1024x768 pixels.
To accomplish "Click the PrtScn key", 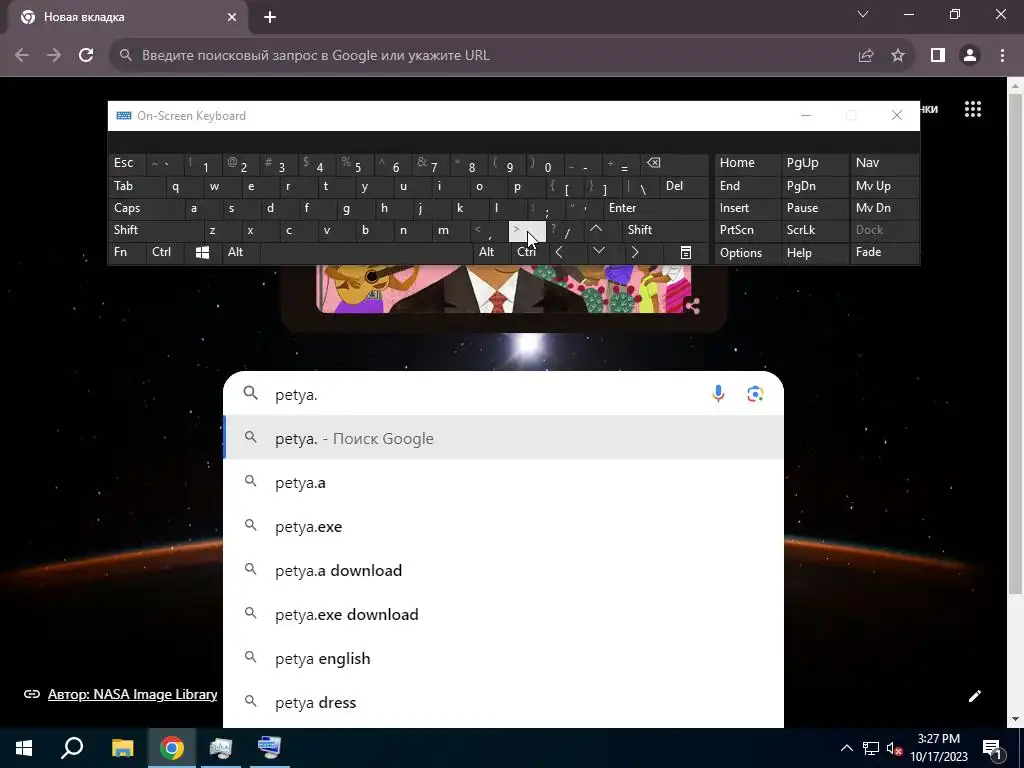I will [x=746, y=230].
